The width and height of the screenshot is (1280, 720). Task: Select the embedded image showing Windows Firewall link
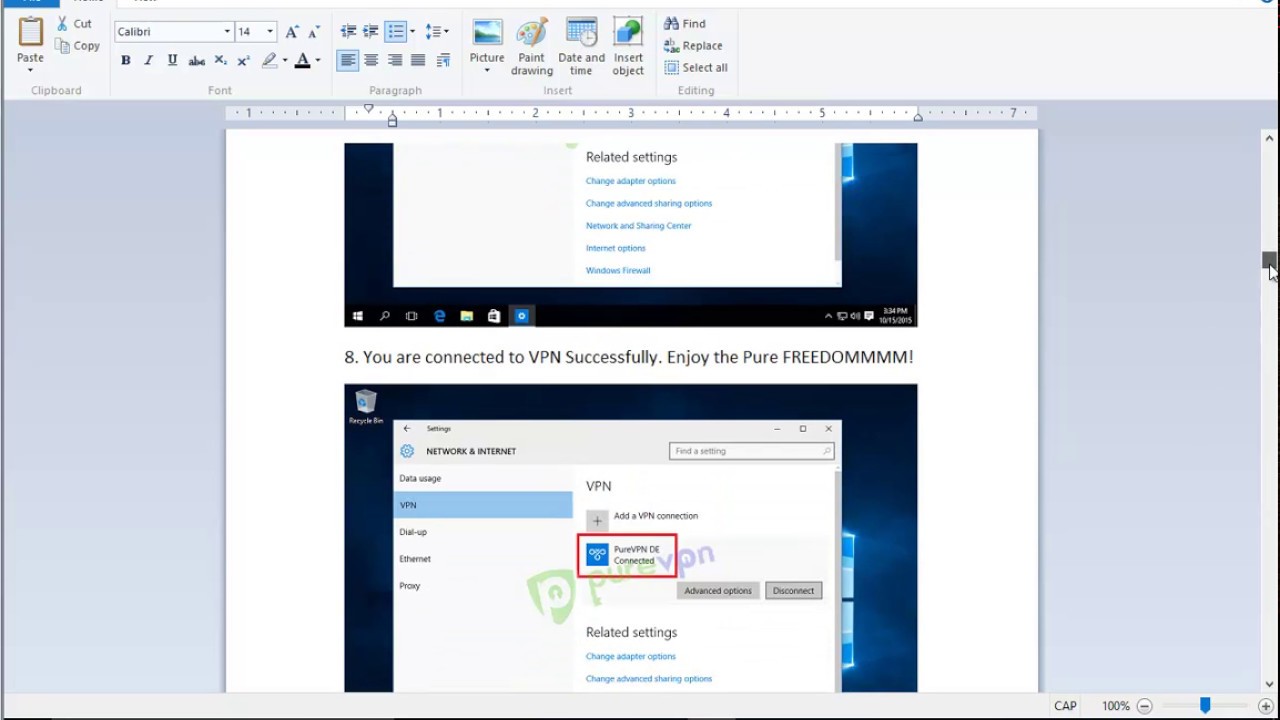[x=631, y=235]
